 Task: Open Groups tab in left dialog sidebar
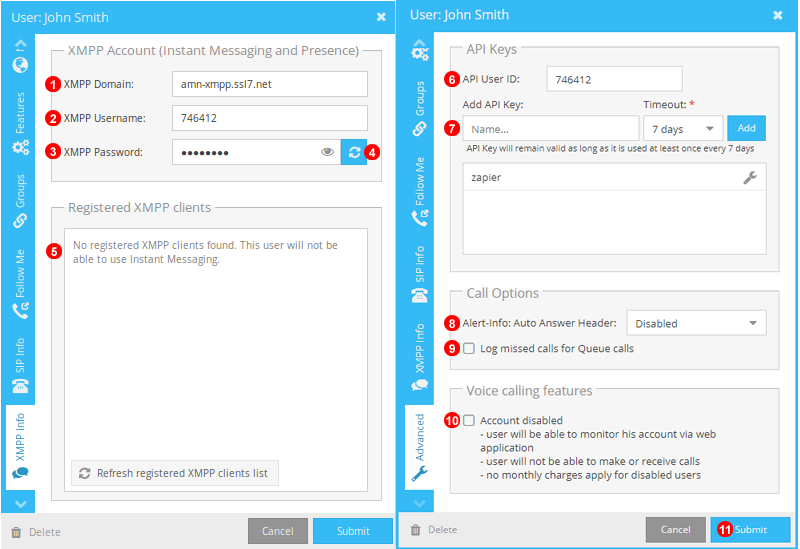pos(20,201)
